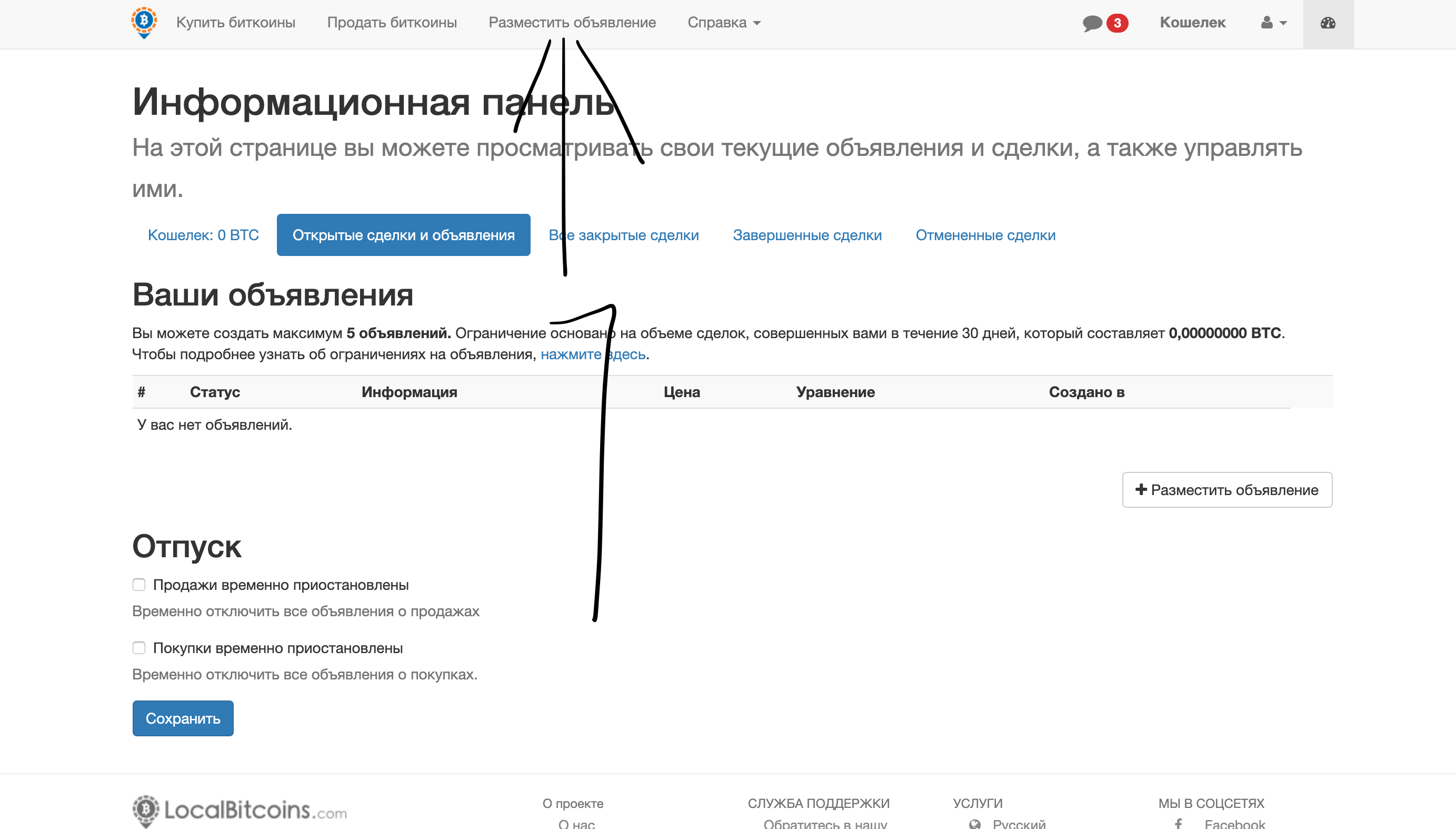
Task: Open Продать биткоины in navigation
Action: click(x=392, y=23)
